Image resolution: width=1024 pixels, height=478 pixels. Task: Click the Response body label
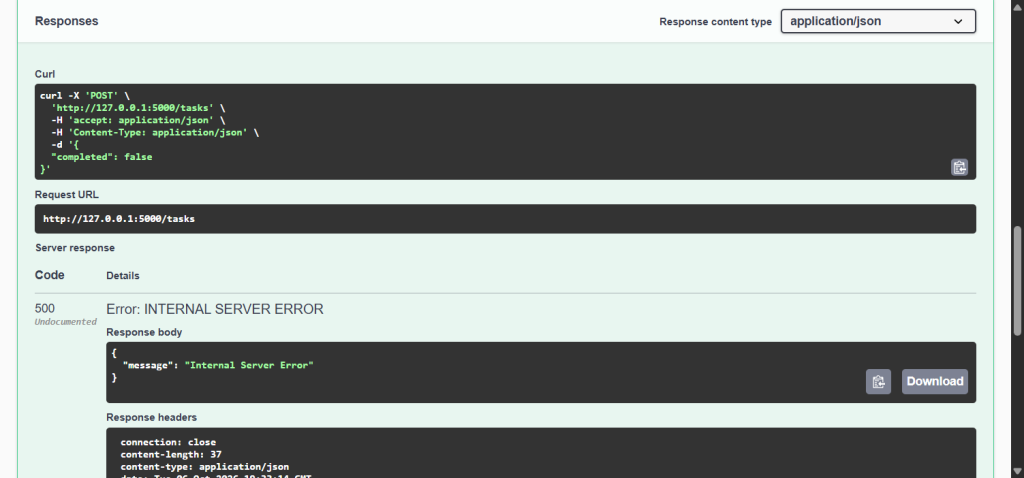pyautogui.click(x=144, y=332)
